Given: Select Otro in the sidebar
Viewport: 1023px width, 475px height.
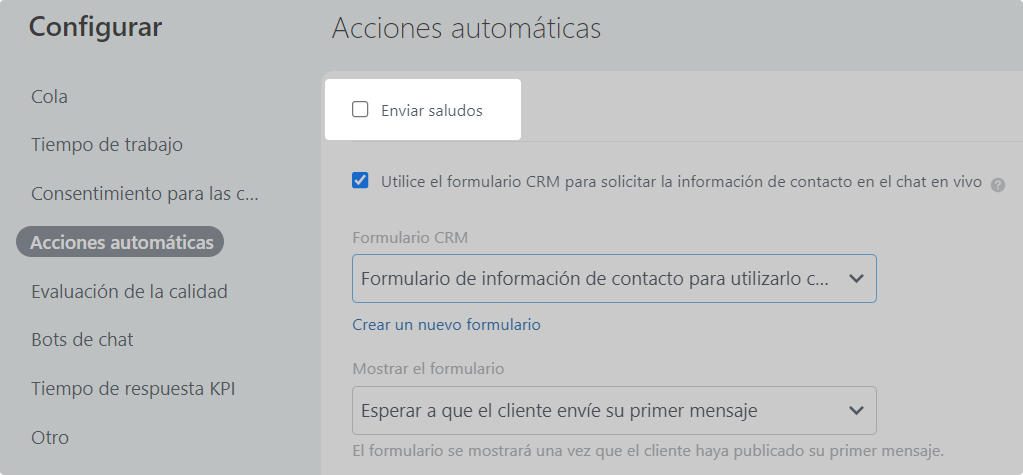Looking at the screenshot, I should pos(50,437).
